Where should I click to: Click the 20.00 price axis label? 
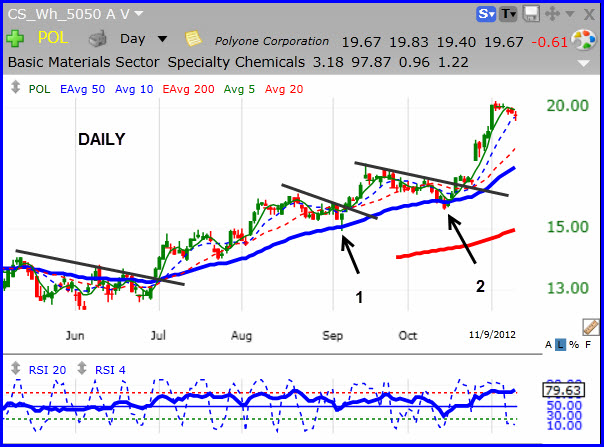tap(568, 105)
